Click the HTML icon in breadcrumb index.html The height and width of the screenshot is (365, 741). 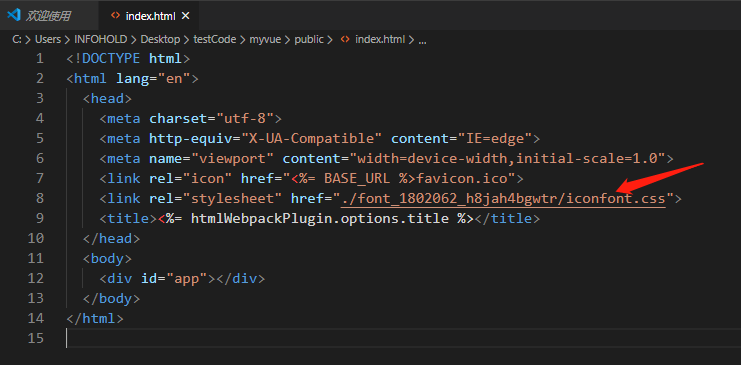coord(345,39)
